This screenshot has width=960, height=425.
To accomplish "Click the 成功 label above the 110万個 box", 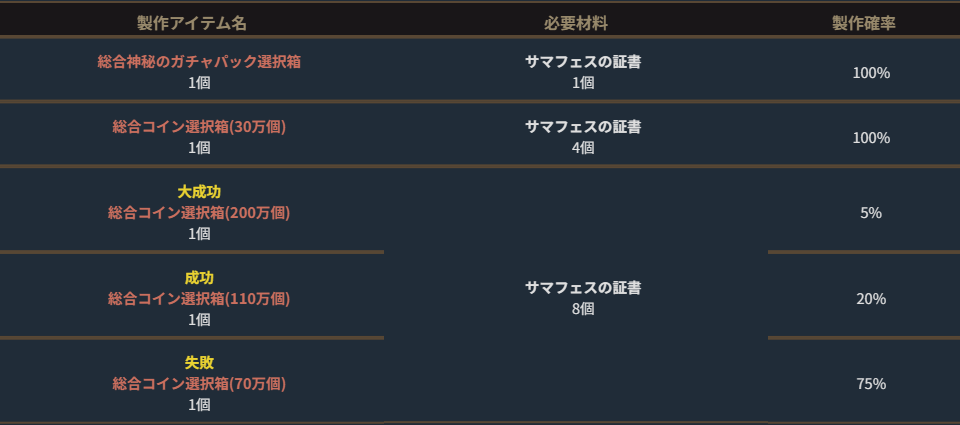I will pos(199,277).
